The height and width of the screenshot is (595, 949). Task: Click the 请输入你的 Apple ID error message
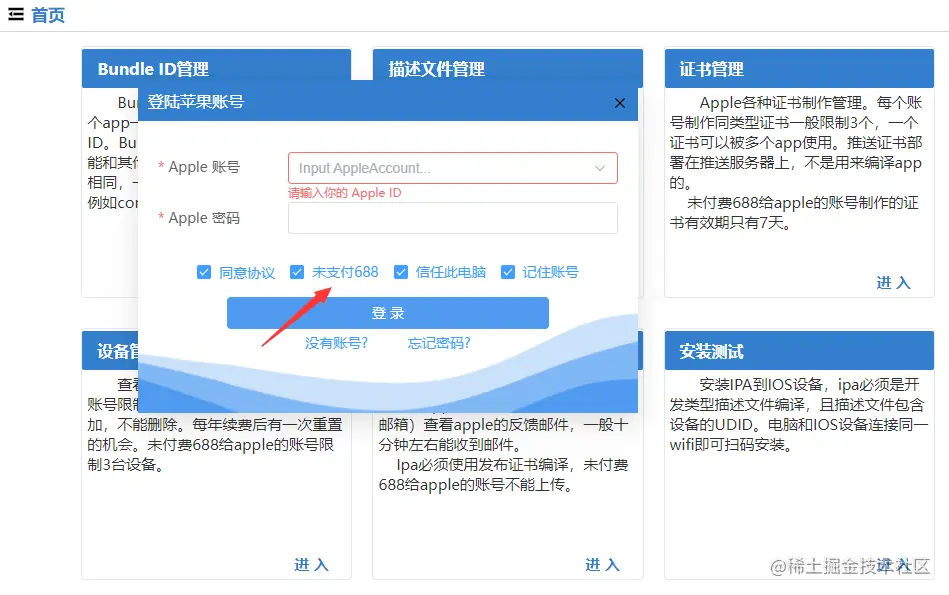click(344, 193)
